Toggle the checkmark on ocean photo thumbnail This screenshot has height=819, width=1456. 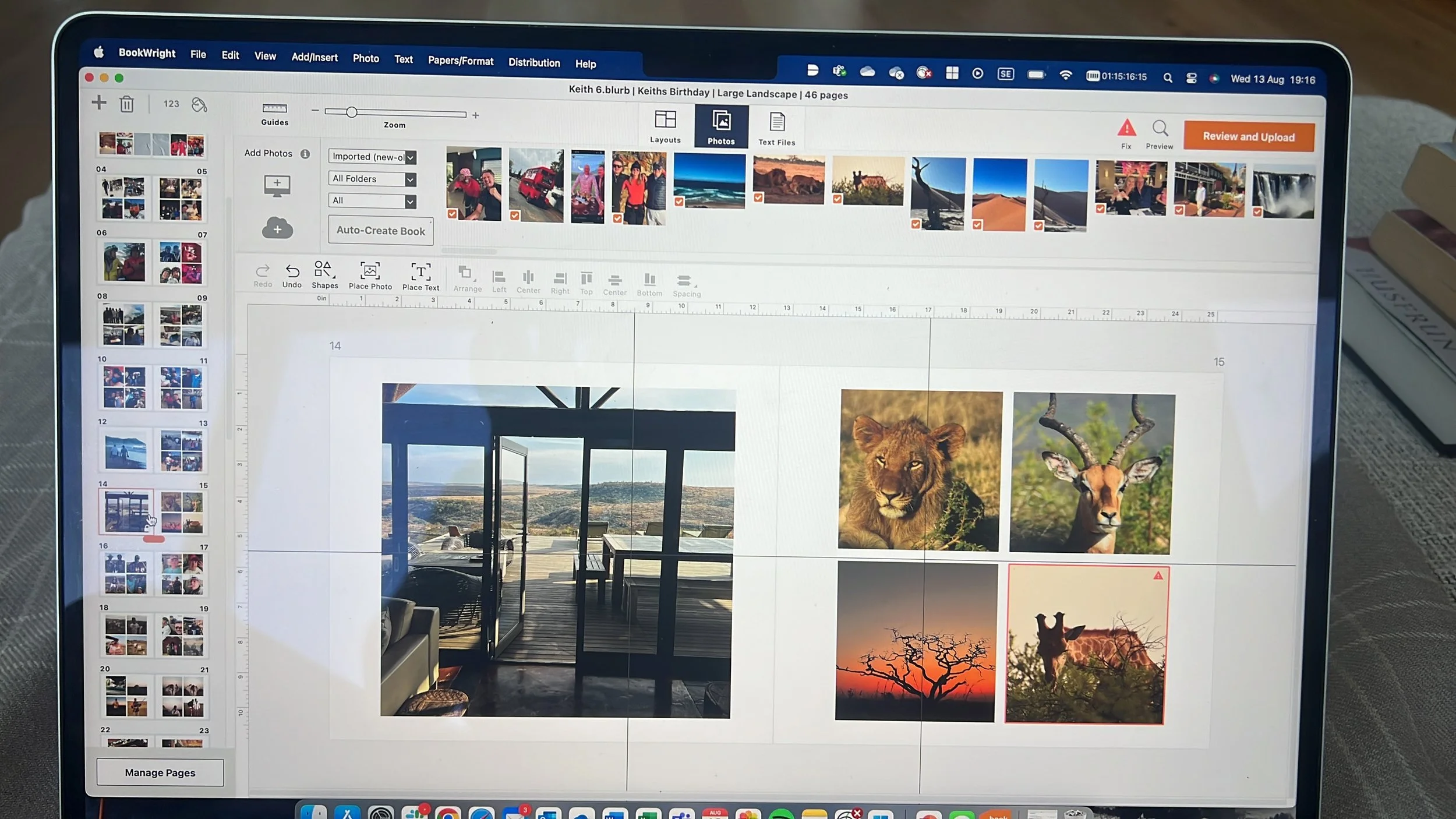(679, 202)
